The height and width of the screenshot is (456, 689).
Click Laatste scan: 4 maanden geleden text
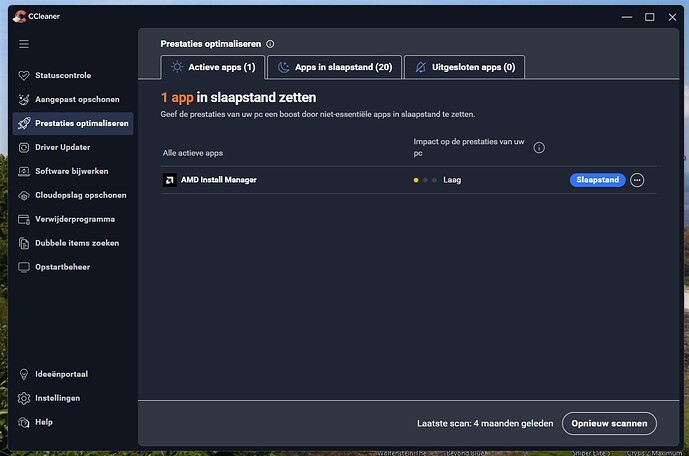pos(485,423)
